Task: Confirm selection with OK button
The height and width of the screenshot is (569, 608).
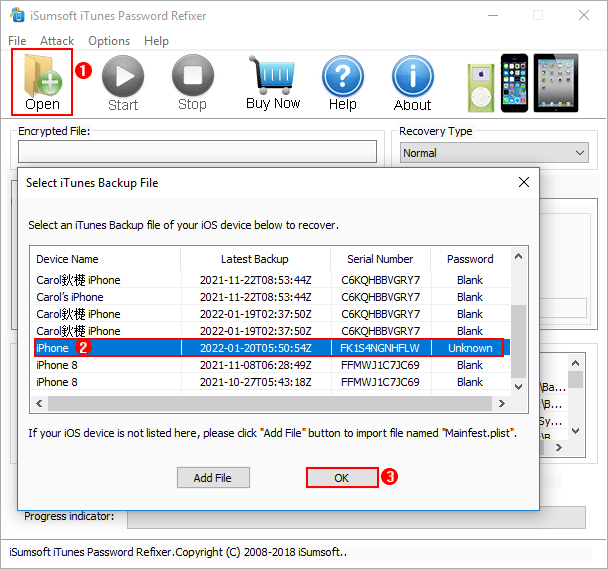Action: [x=342, y=477]
